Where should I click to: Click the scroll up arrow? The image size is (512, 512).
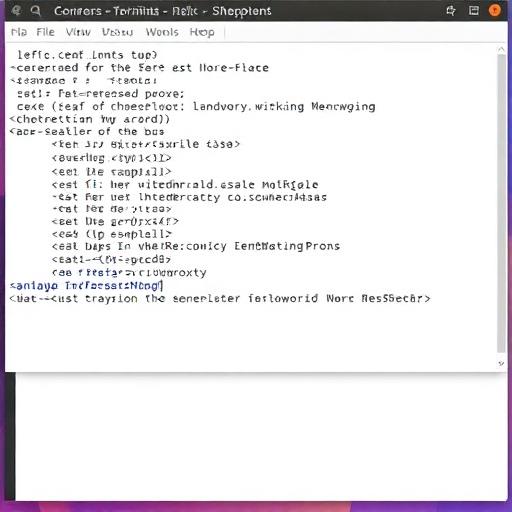point(501,50)
